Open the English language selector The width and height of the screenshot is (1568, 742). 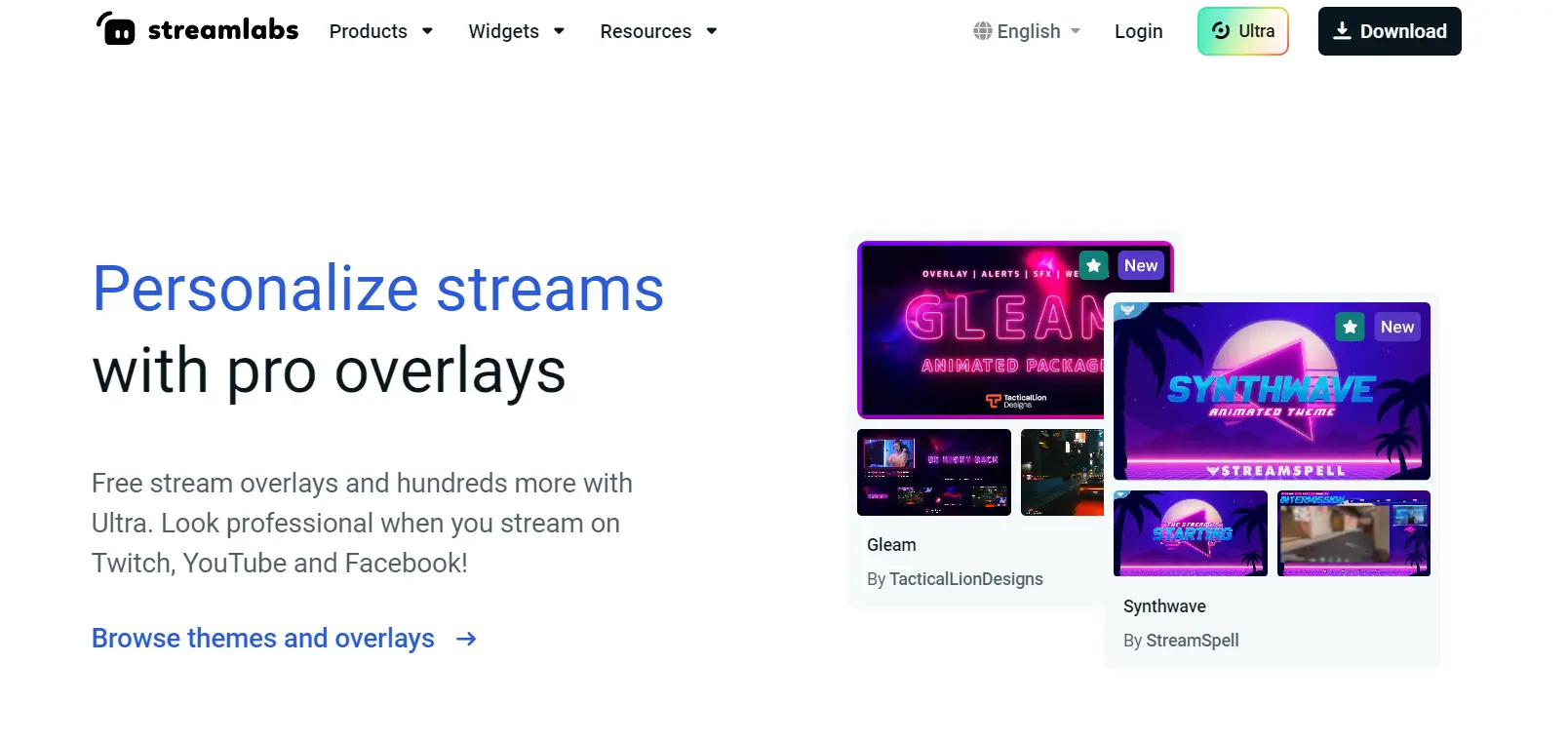coord(1027,31)
